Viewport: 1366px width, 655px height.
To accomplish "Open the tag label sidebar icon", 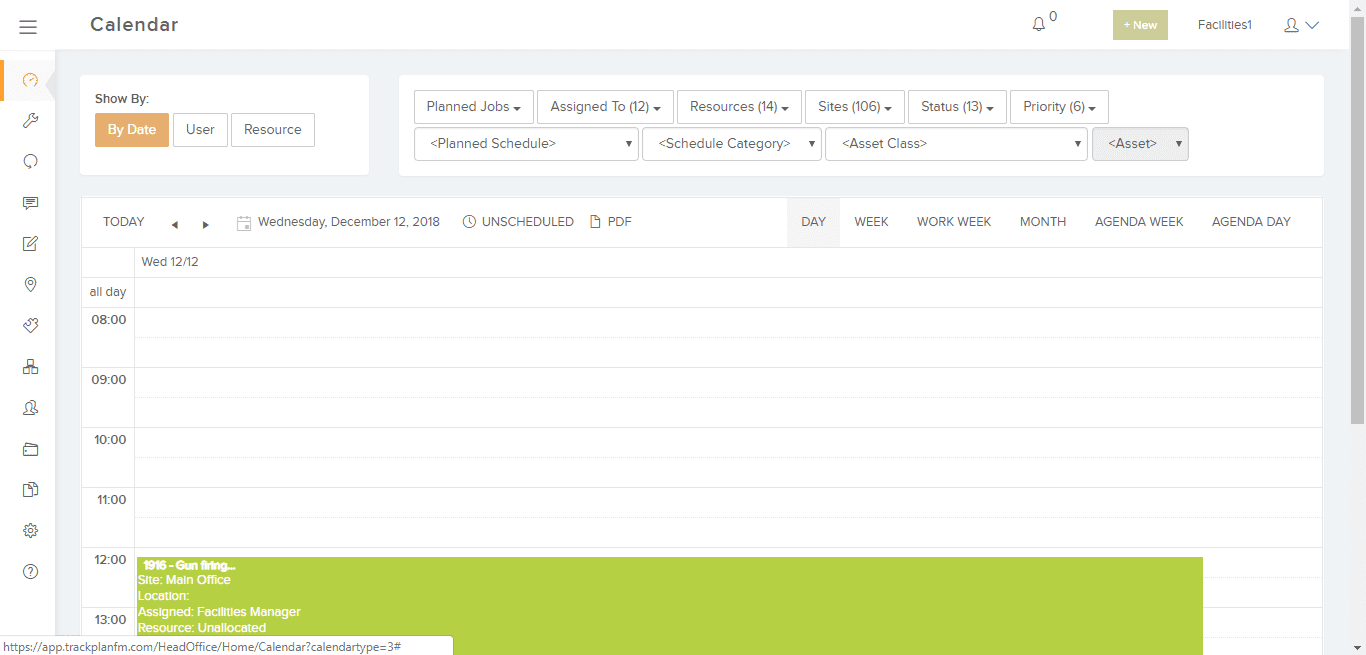I will pyautogui.click(x=30, y=326).
